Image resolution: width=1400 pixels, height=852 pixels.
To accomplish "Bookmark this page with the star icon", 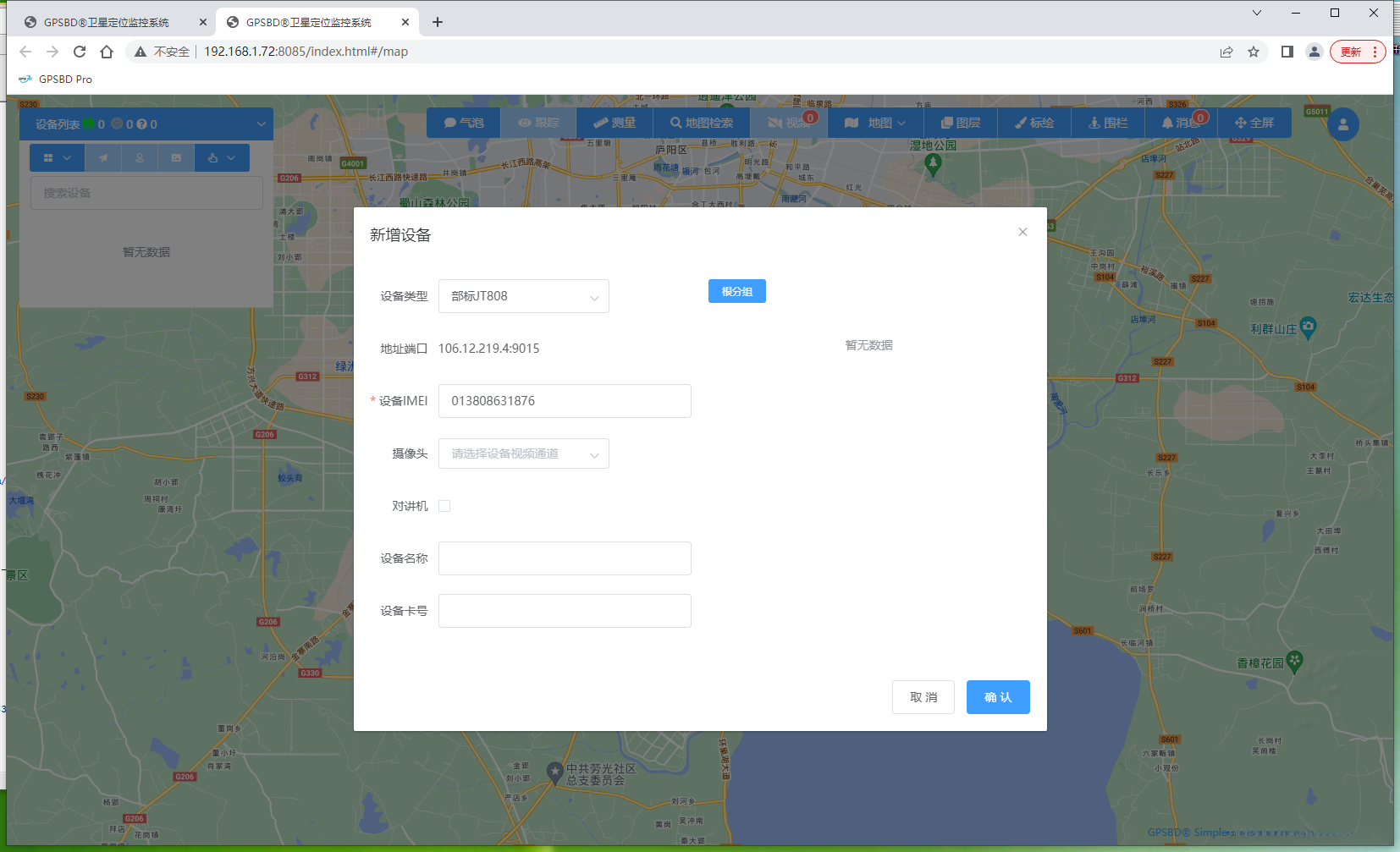I will pyautogui.click(x=1254, y=52).
